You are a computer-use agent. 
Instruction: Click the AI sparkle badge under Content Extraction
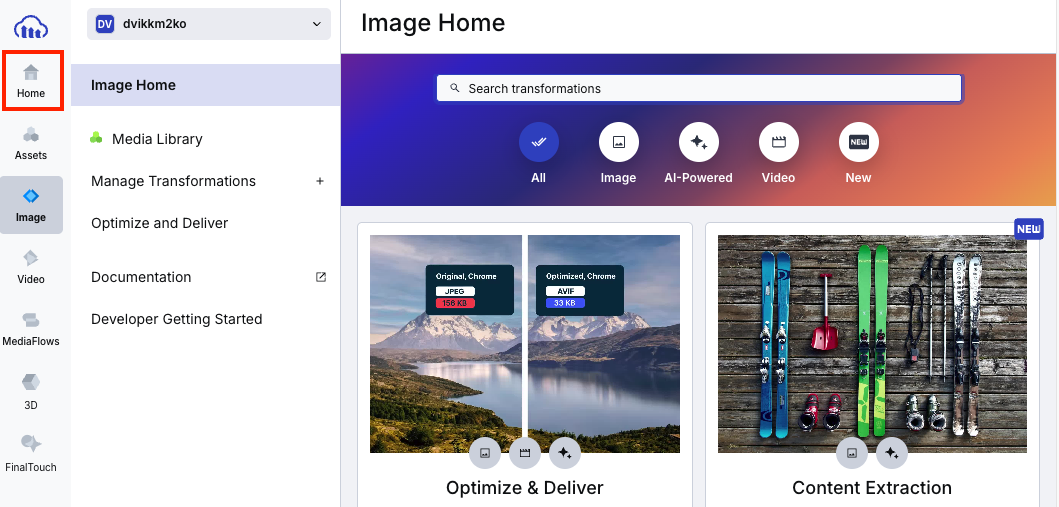(892, 454)
